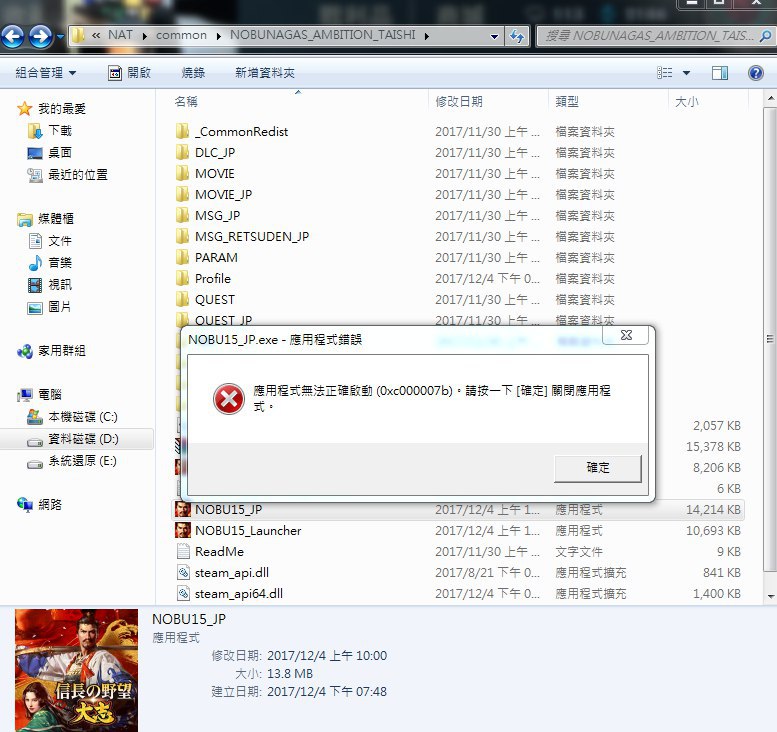Select the NOBU15_Launcher application file

(x=248, y=531)
